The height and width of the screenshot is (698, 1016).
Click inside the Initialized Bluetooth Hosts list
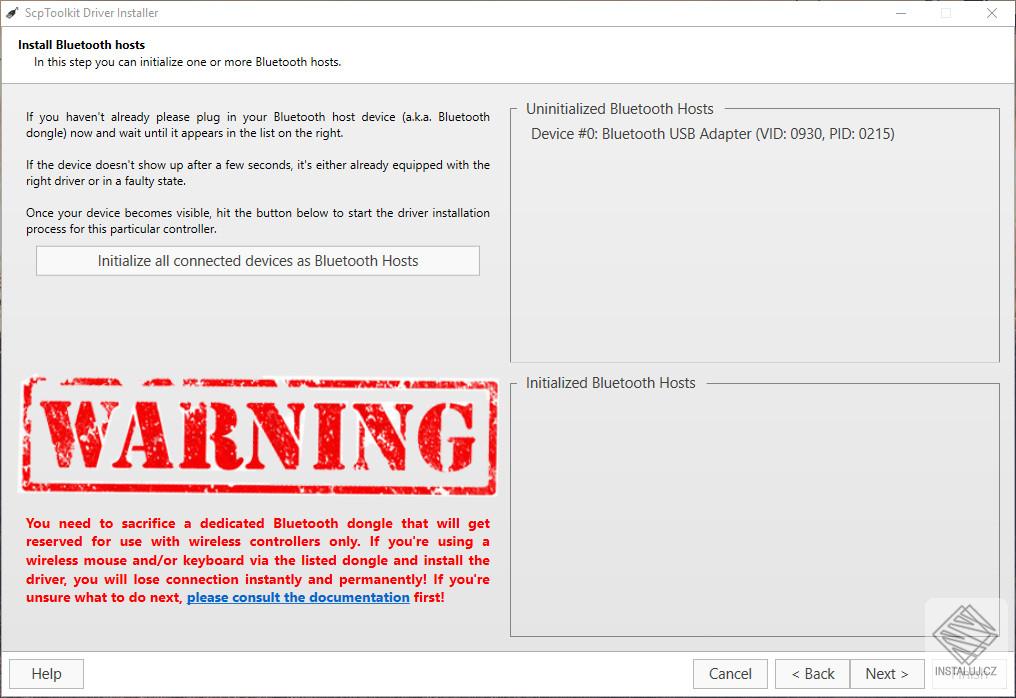(755, 512)
